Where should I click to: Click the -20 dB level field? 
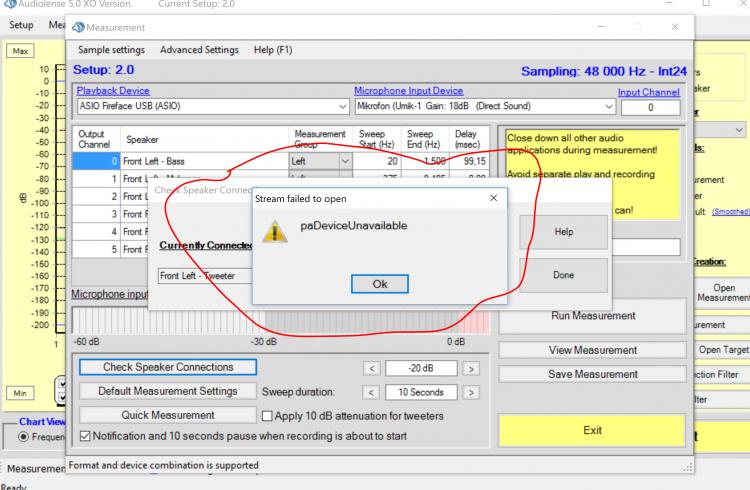point(421,368)
